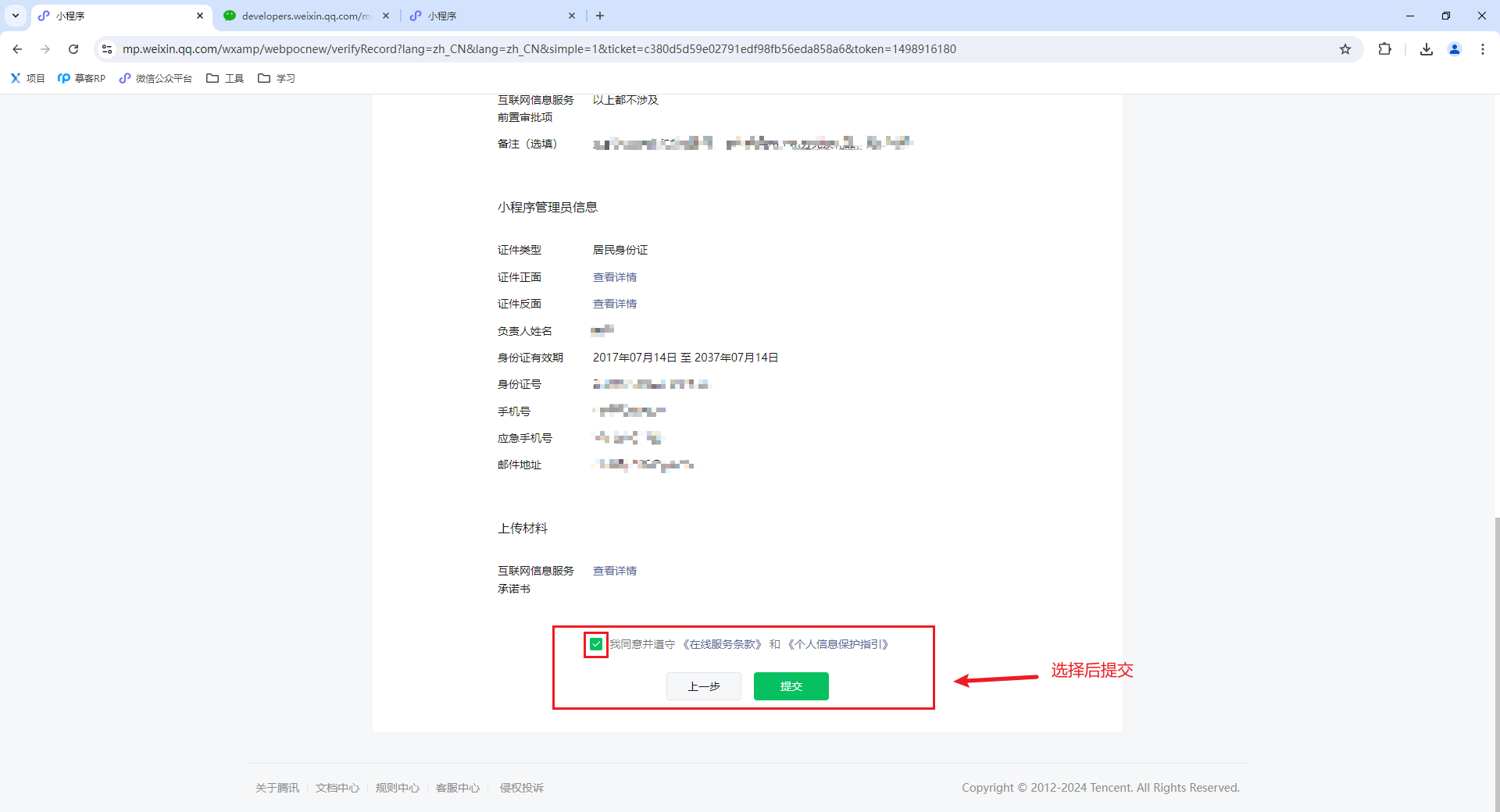
Task: Click the 上传材料 heading
Action: coord(523,529)
